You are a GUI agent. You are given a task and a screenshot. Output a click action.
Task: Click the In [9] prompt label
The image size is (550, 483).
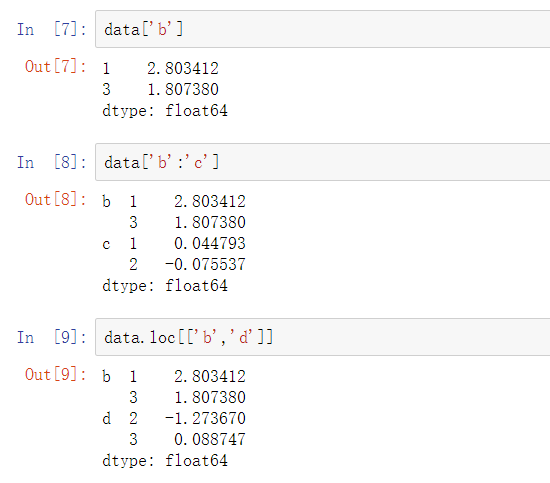pyautogui.click(x=52, y=337)
